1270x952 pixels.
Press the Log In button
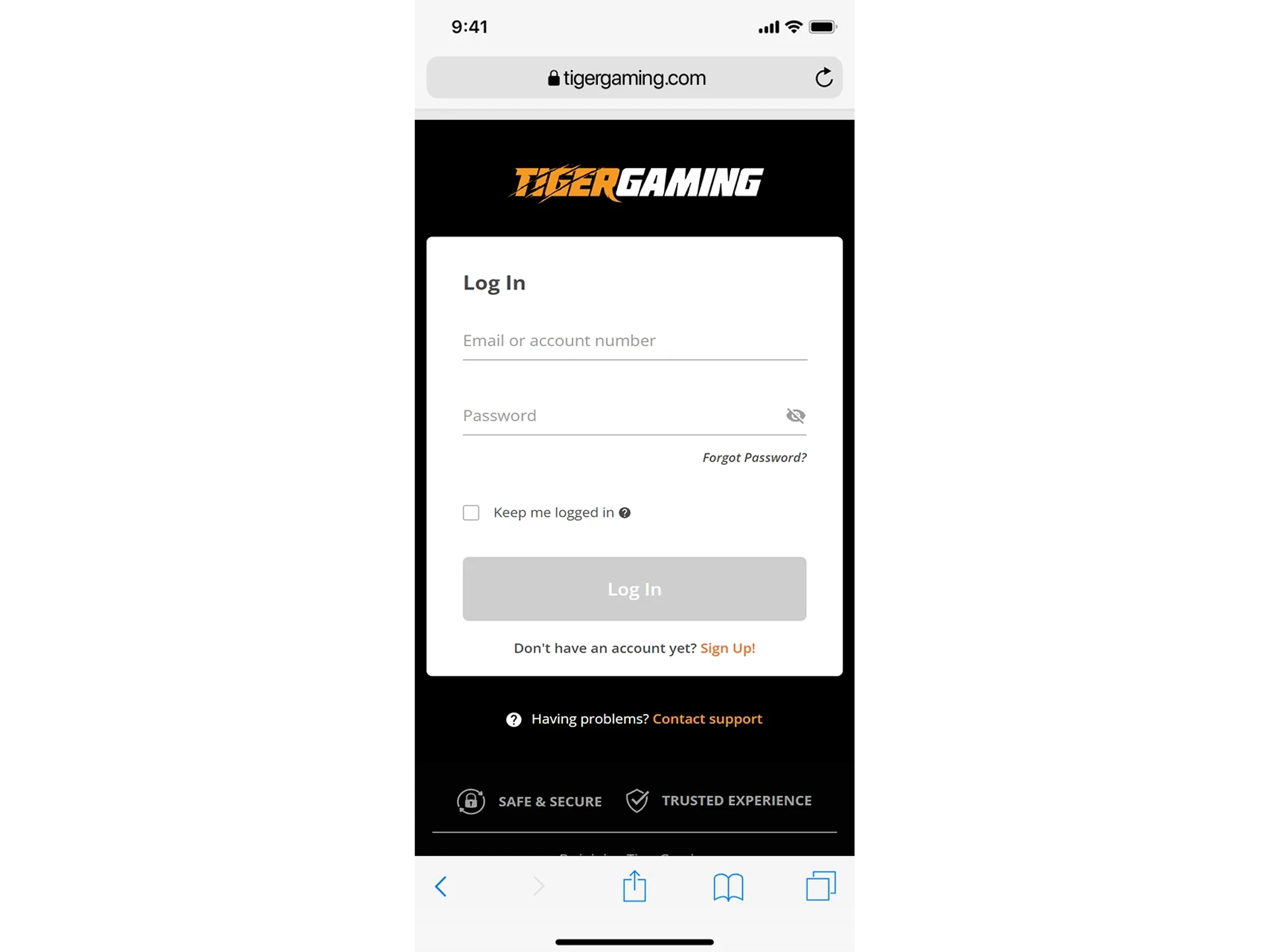click(x=634, y=589)
